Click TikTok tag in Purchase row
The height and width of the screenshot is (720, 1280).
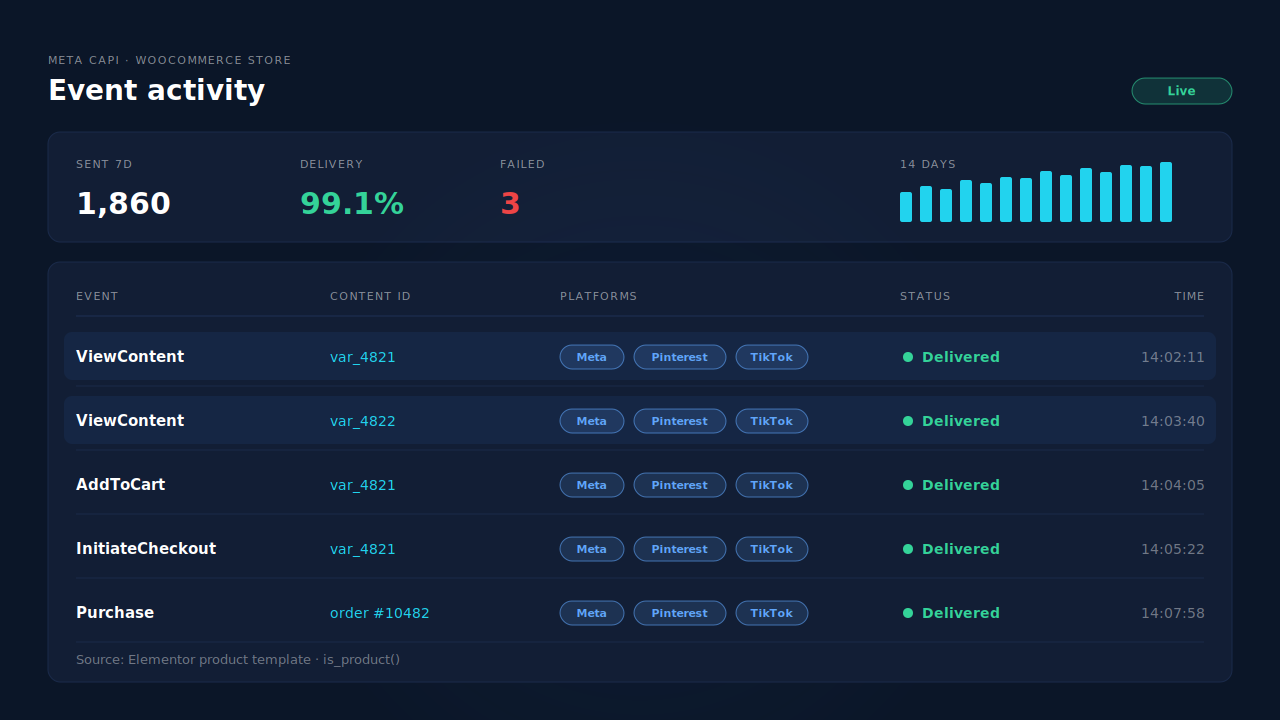[x=772, y=613]
